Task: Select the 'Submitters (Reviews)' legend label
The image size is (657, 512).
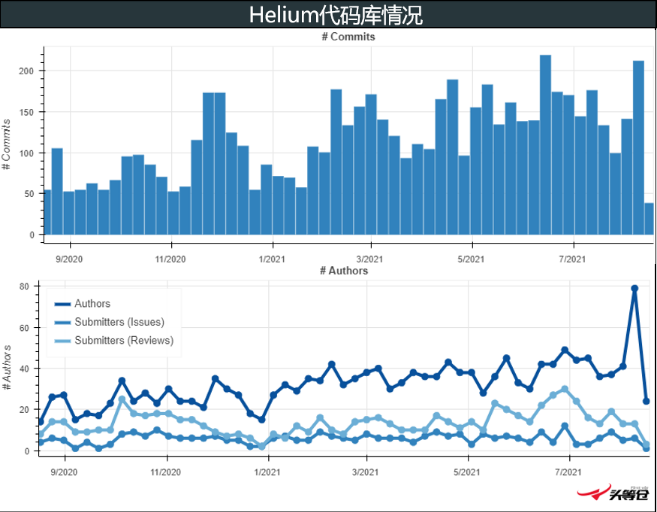Action: (124, 340)
